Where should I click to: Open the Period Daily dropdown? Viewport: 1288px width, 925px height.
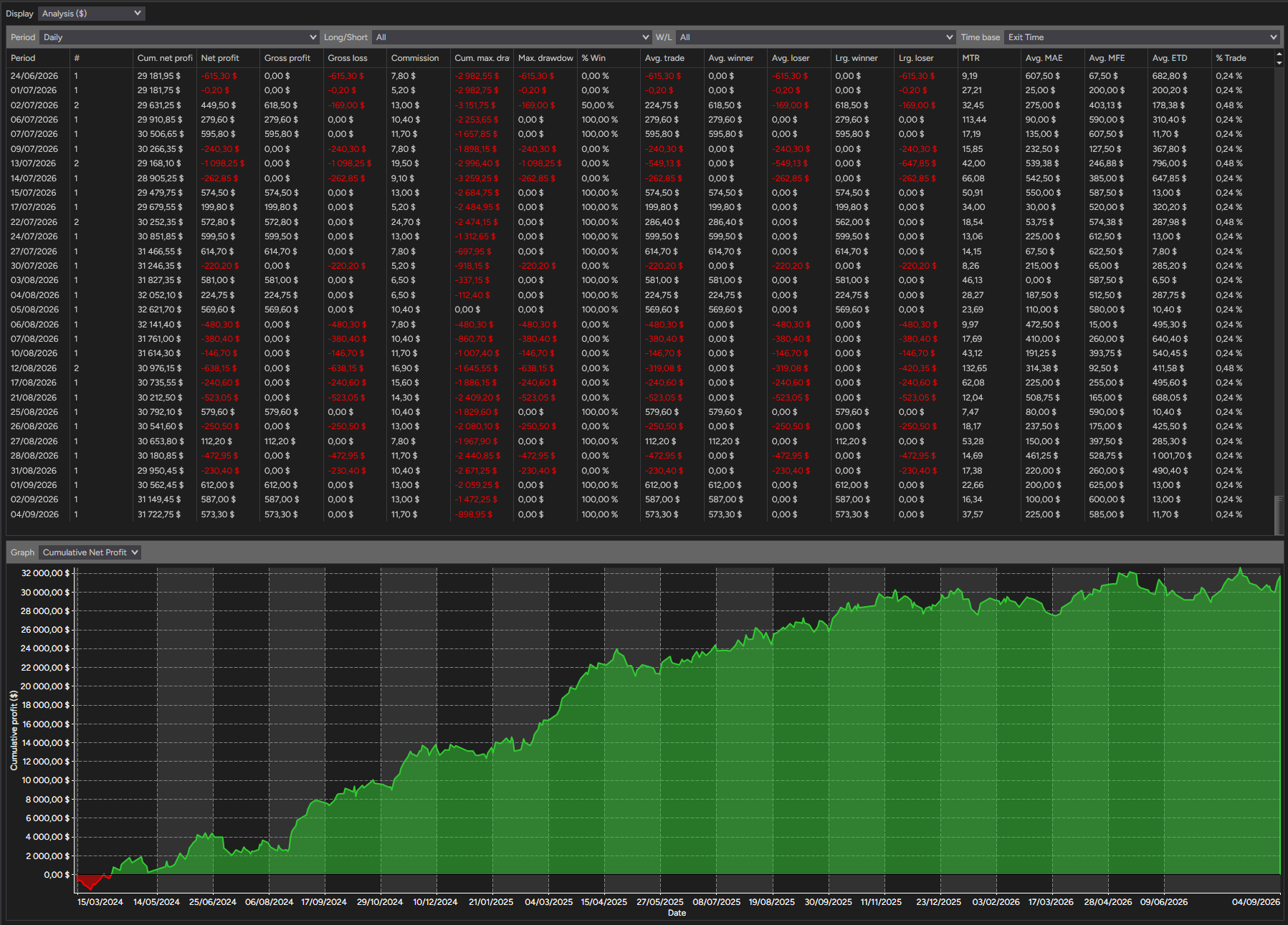tap(179, 37)
